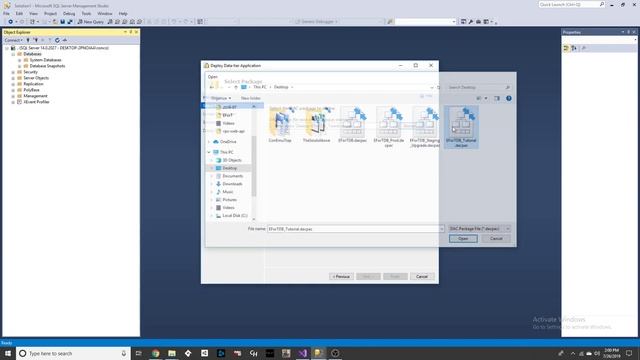Expand the System Databases node
Screen dimensions: 640x360
coord(19,60)
